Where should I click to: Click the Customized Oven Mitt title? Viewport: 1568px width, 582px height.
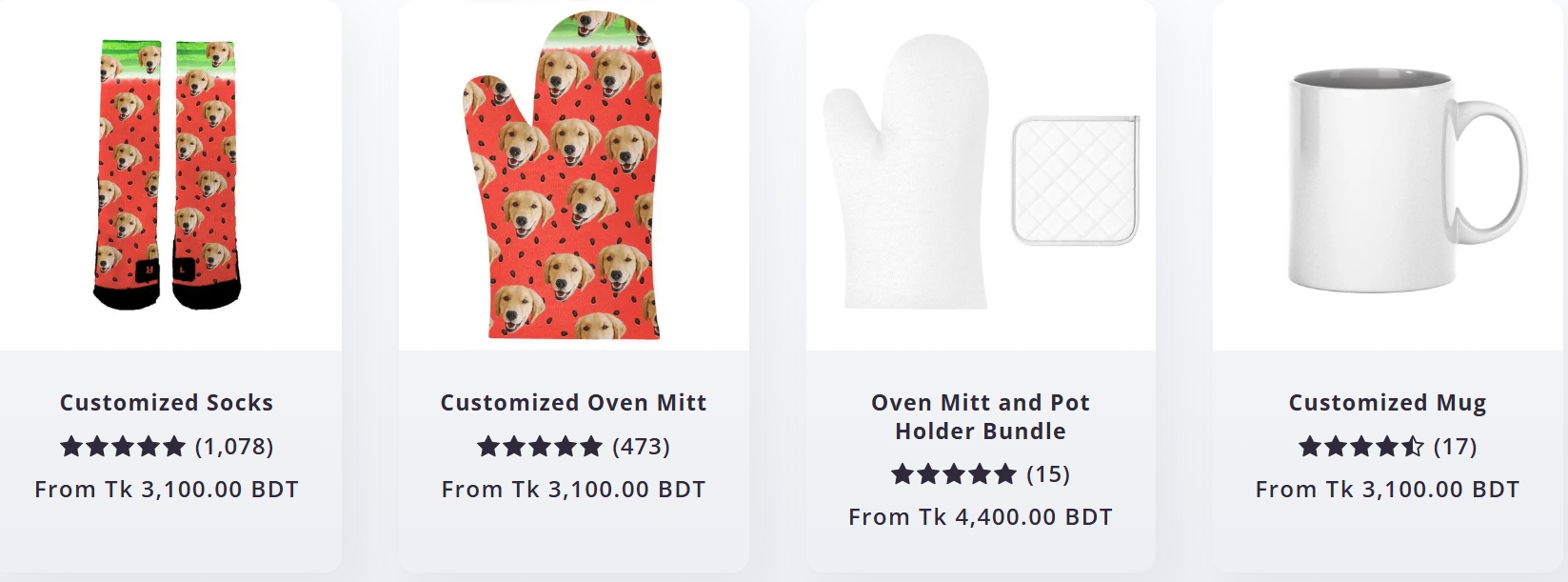pyautogui.click(x=573, y=403)
